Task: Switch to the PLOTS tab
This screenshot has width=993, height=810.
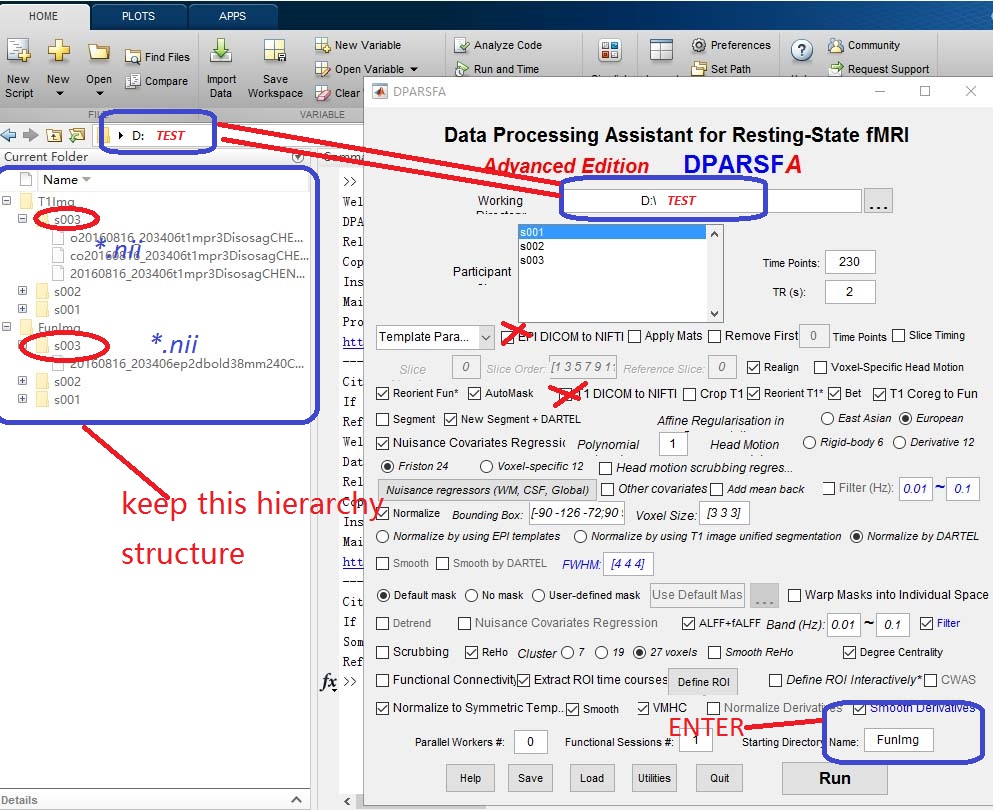Action: tap(138, 16)
